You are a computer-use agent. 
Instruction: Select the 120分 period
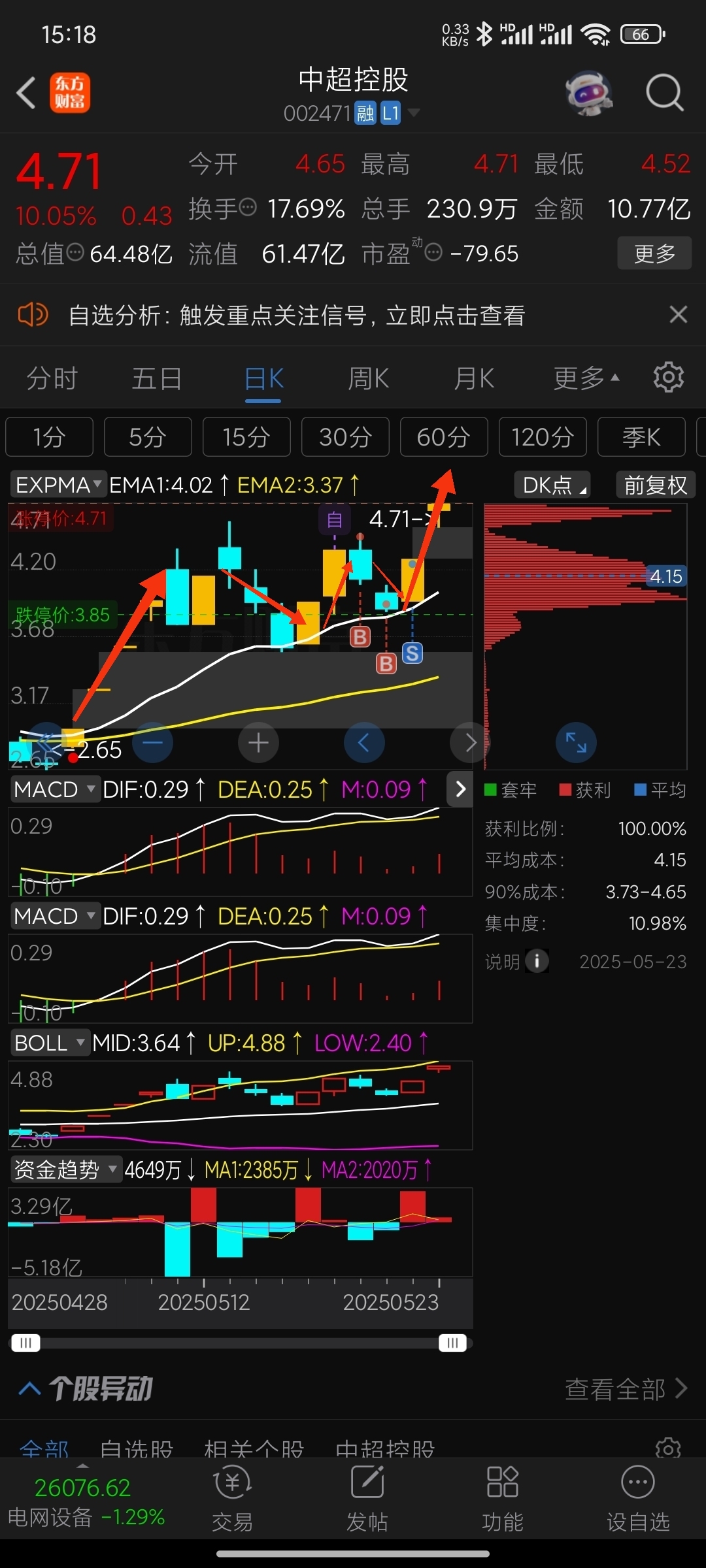543,436
